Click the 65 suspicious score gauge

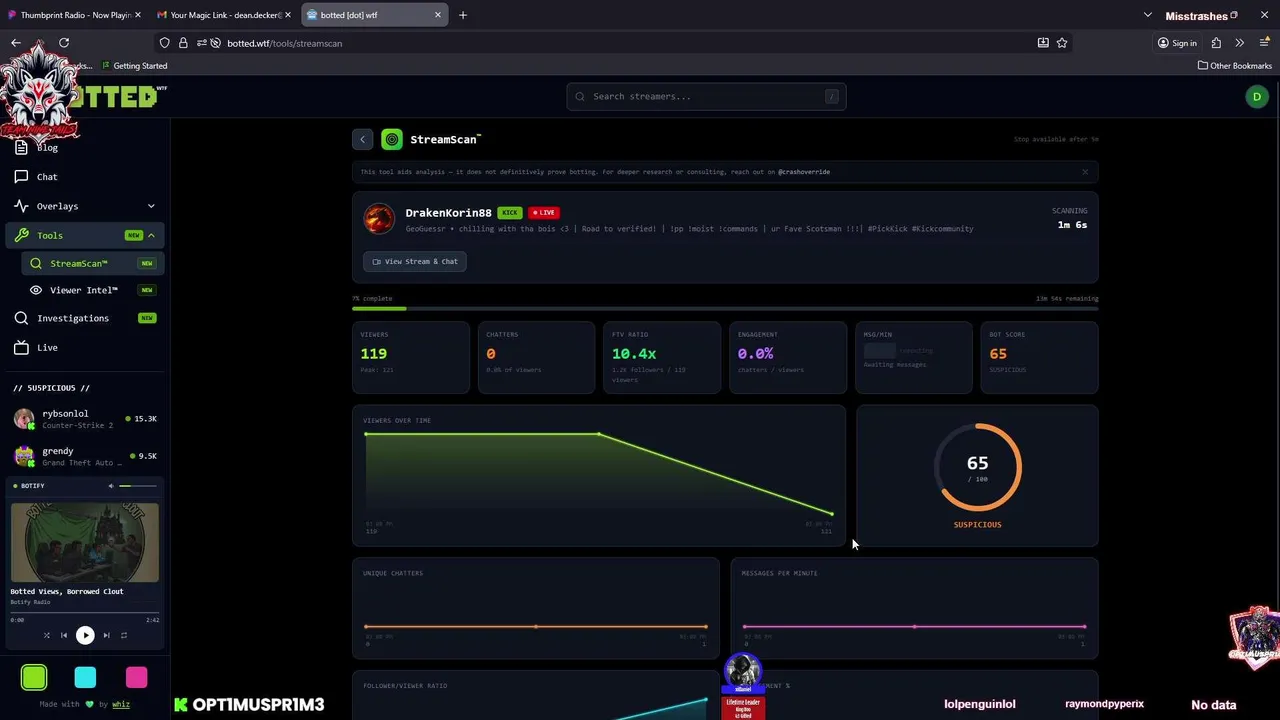(977, 467)
